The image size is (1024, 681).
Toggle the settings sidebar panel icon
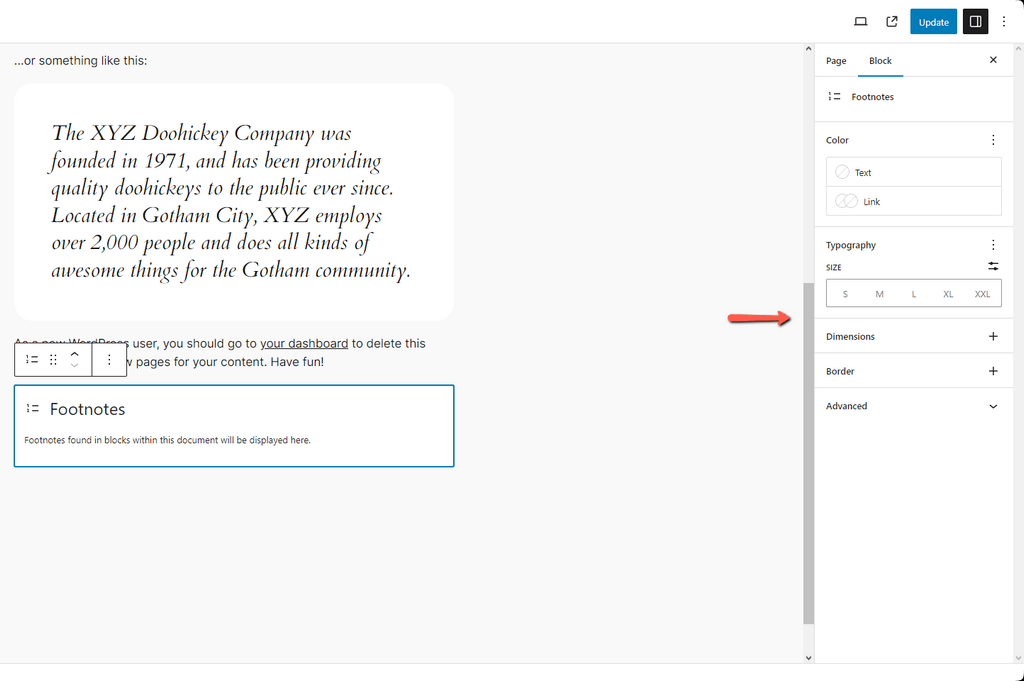[x=975, y=22]
